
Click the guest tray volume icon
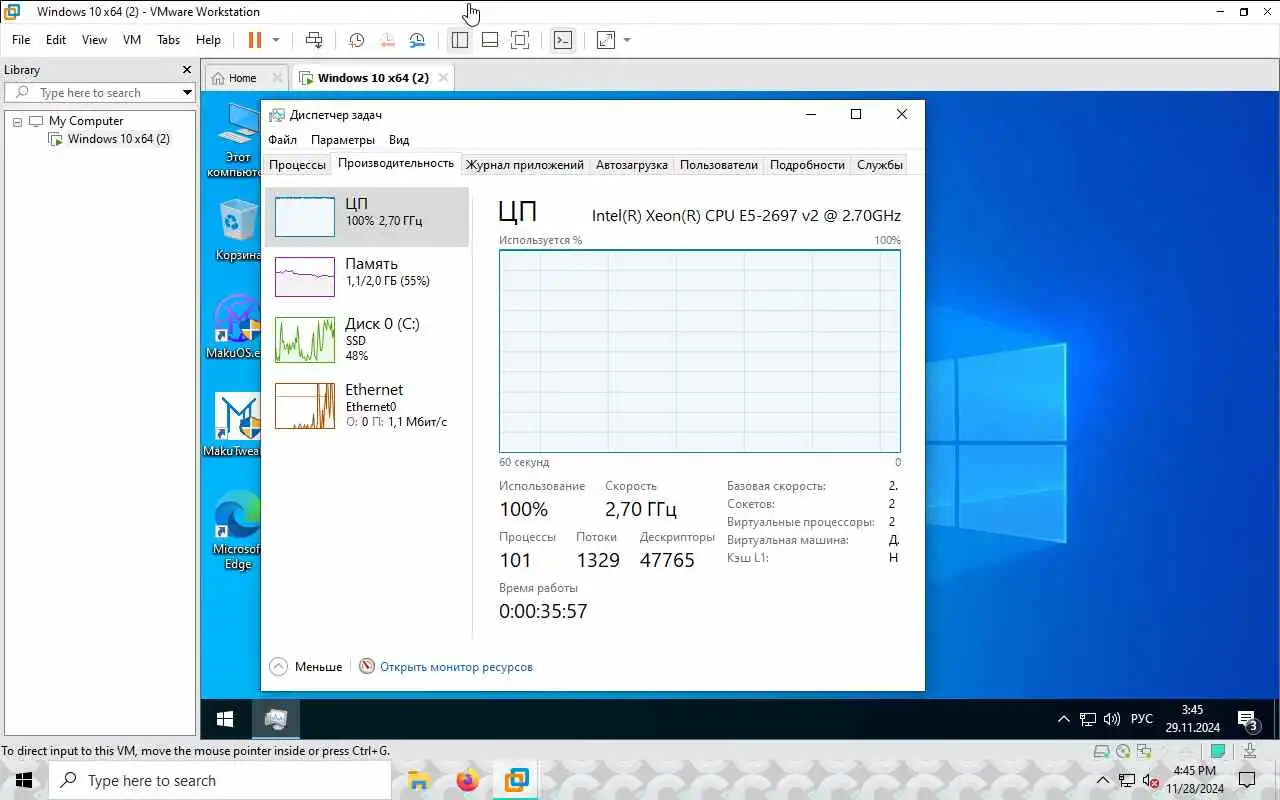click(x=1112, y=719)
